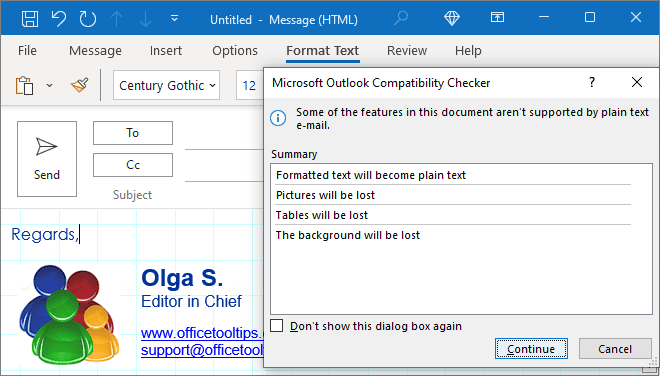Open the Review tab

[407, 51]
